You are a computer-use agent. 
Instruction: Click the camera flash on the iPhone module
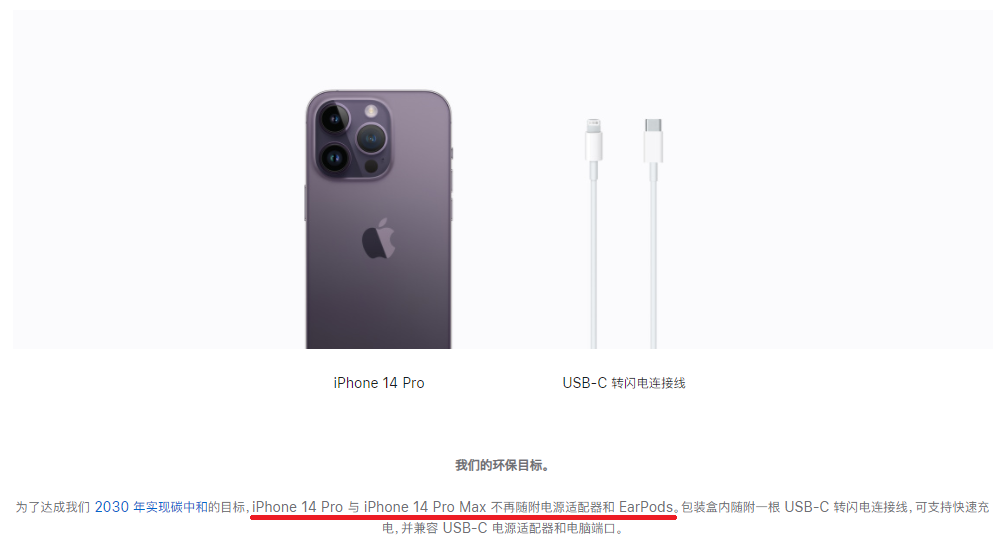[371, 111]
